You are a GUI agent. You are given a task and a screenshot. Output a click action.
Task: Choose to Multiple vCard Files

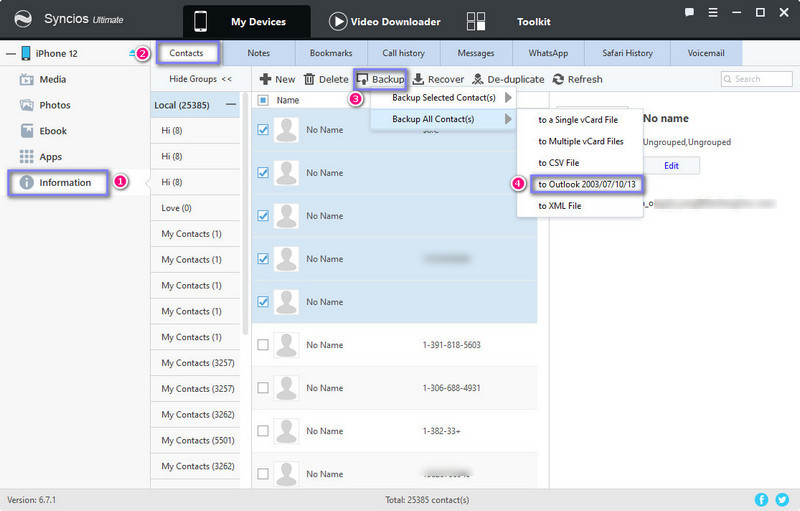point(580,141)
